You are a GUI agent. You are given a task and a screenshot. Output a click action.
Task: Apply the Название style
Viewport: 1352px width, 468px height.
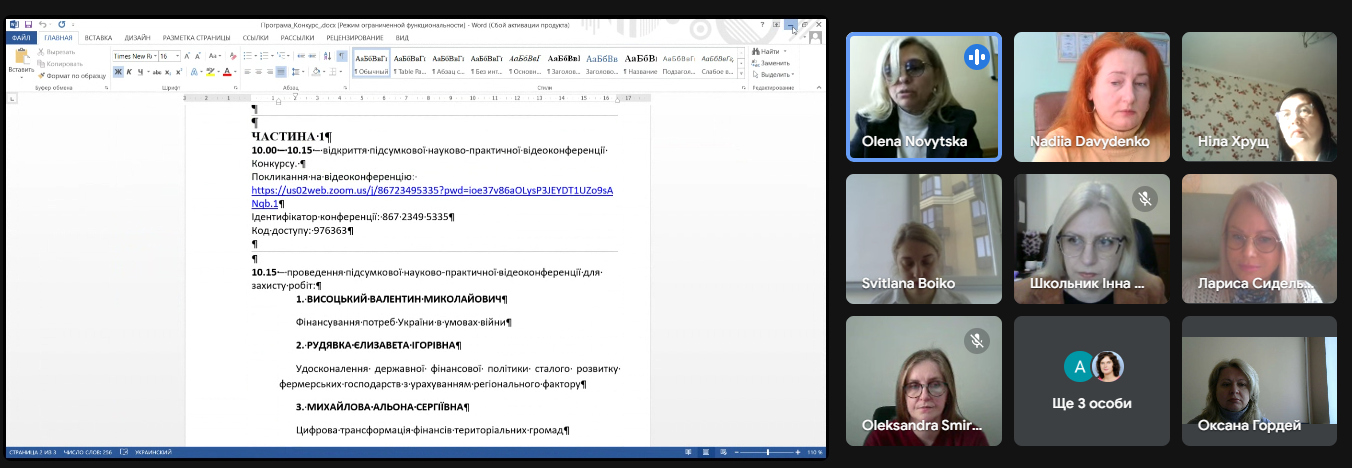[641, 64]
